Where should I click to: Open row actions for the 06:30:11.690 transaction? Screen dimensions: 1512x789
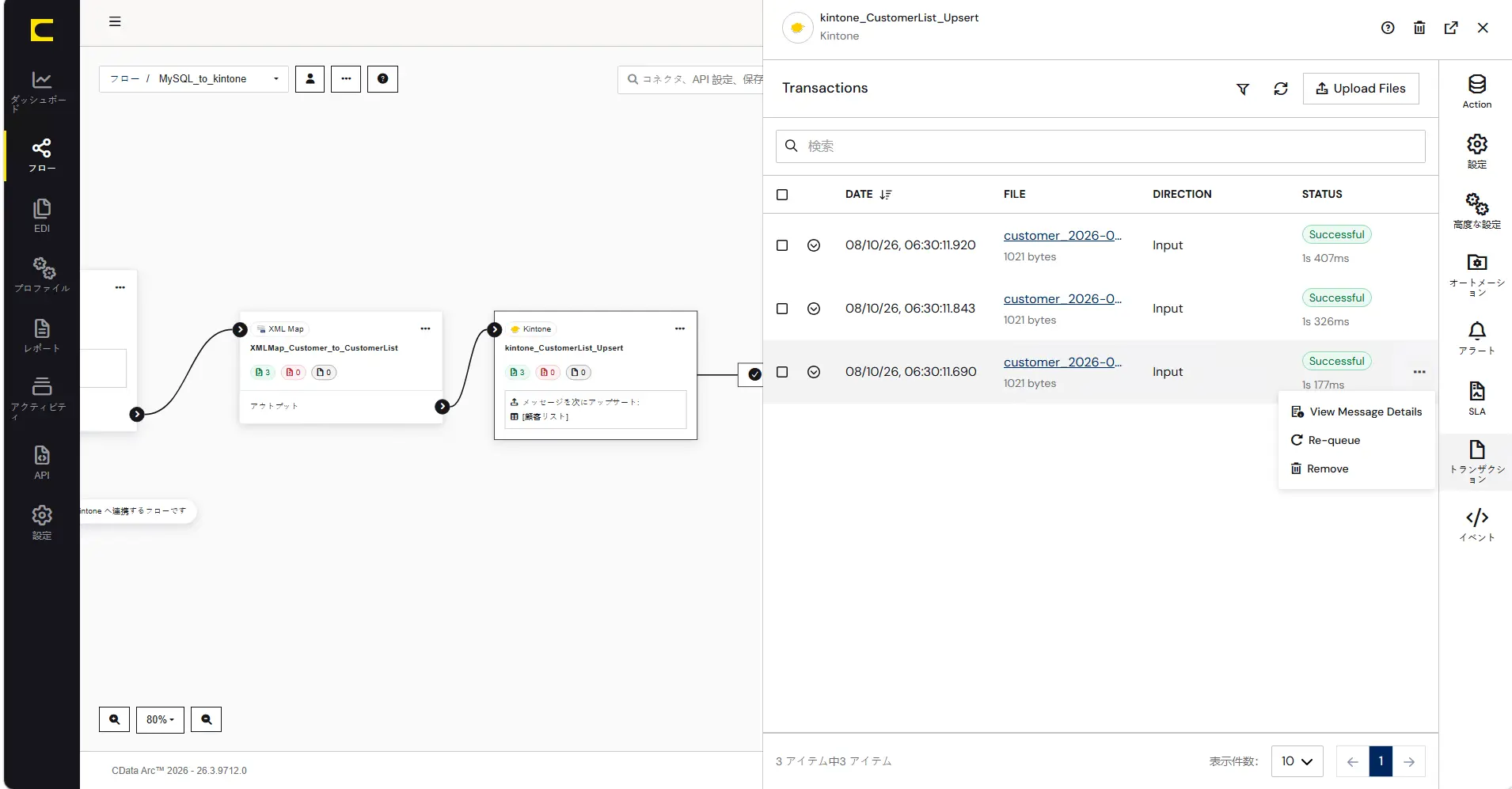pos(1419,371)
